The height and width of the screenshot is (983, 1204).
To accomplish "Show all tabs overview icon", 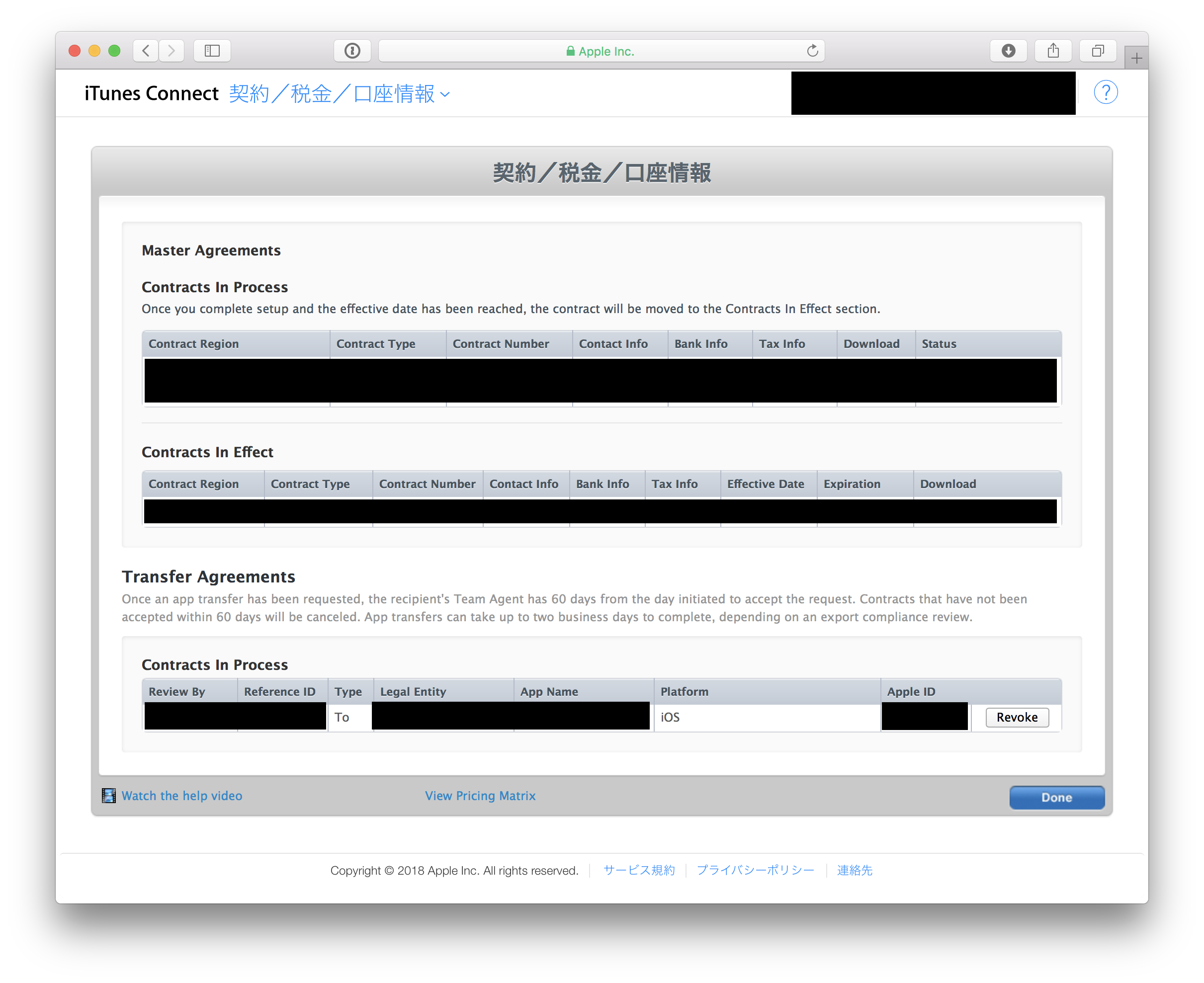I will [1098, 51].
